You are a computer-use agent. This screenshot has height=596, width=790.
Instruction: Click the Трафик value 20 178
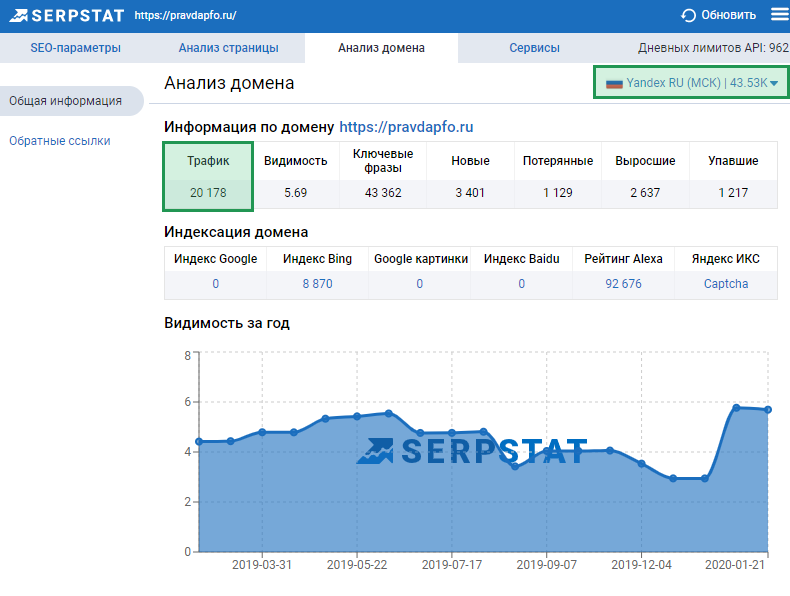point(208,193)
